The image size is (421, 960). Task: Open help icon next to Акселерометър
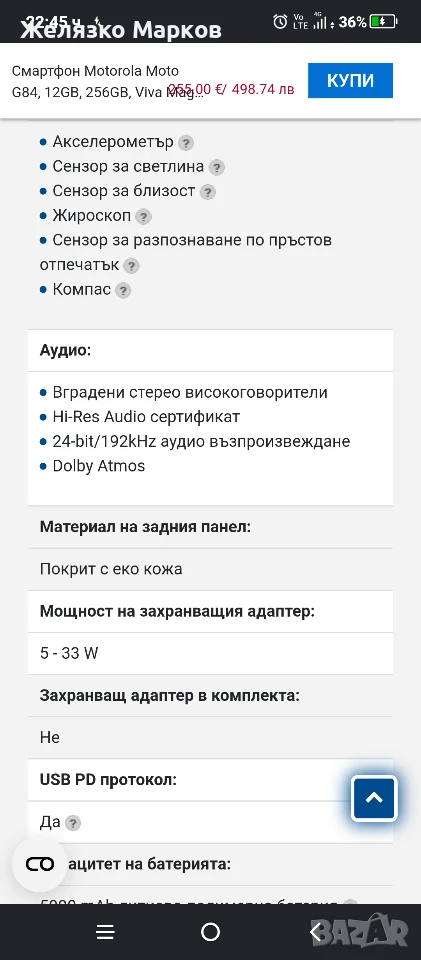[186, 143]
